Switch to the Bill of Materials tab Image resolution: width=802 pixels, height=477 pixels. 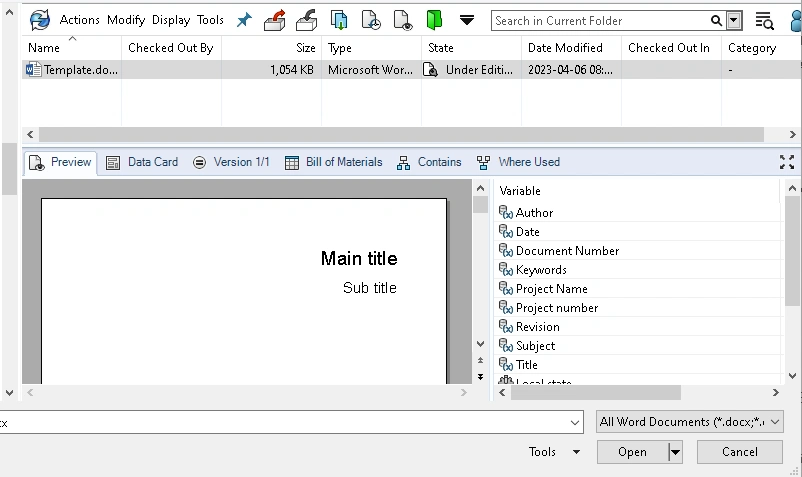(x=333, y=163)
